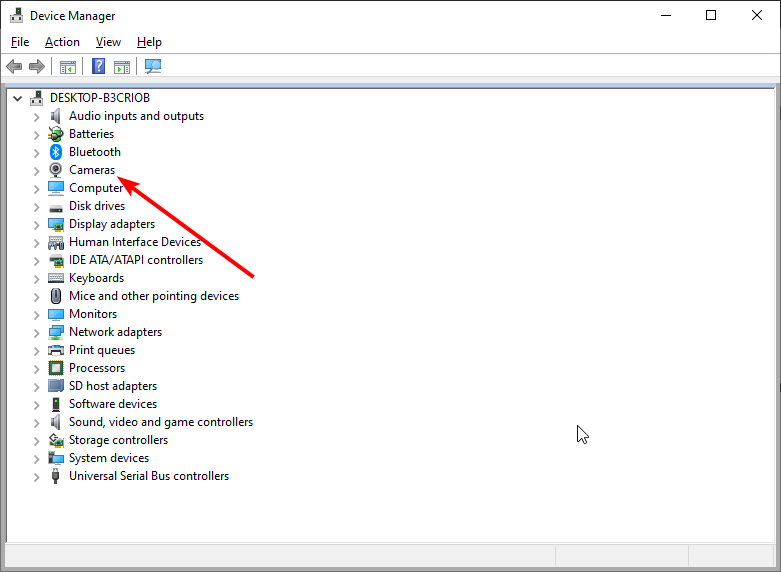Click the Software devices icon
This screenshot has height=572, width=781.
point(55,404)
